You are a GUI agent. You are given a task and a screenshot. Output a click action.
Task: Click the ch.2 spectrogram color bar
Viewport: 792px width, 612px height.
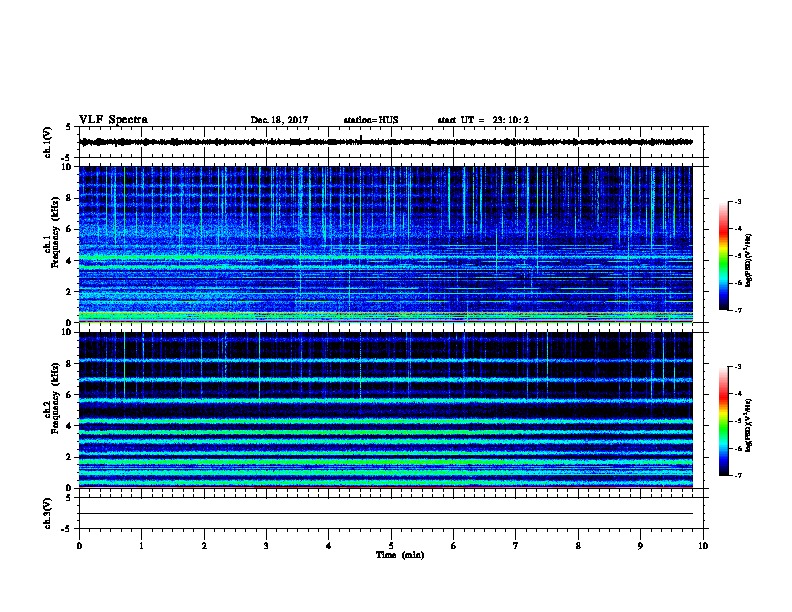(723, 421)
